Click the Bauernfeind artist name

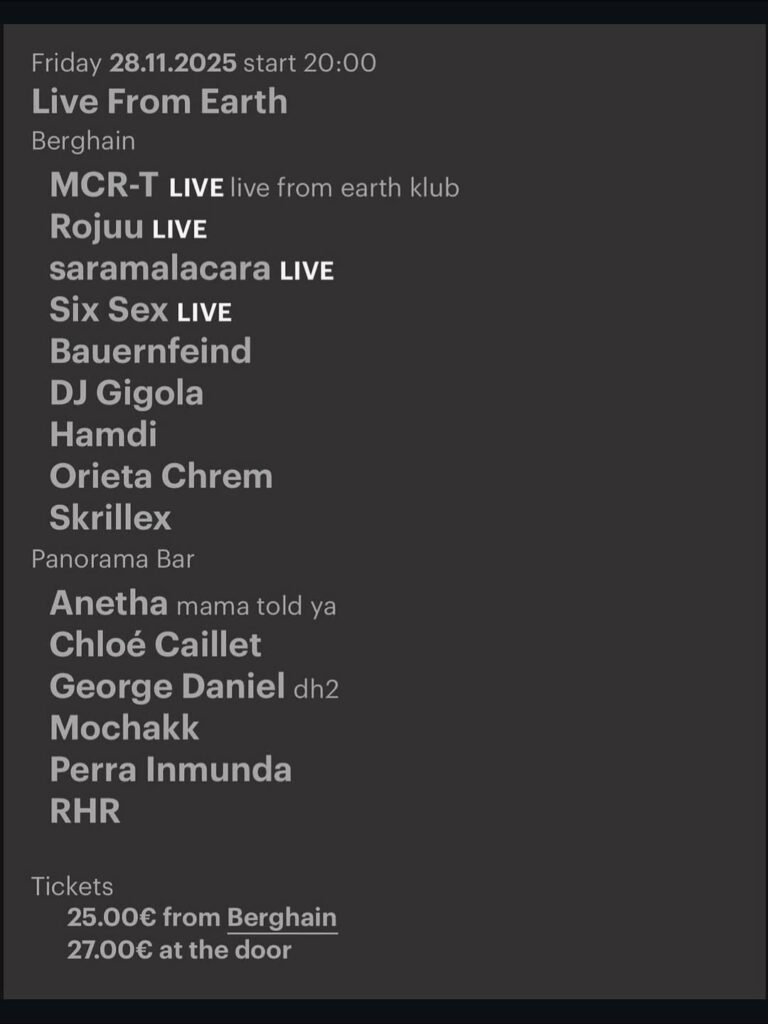coord(150,351)
